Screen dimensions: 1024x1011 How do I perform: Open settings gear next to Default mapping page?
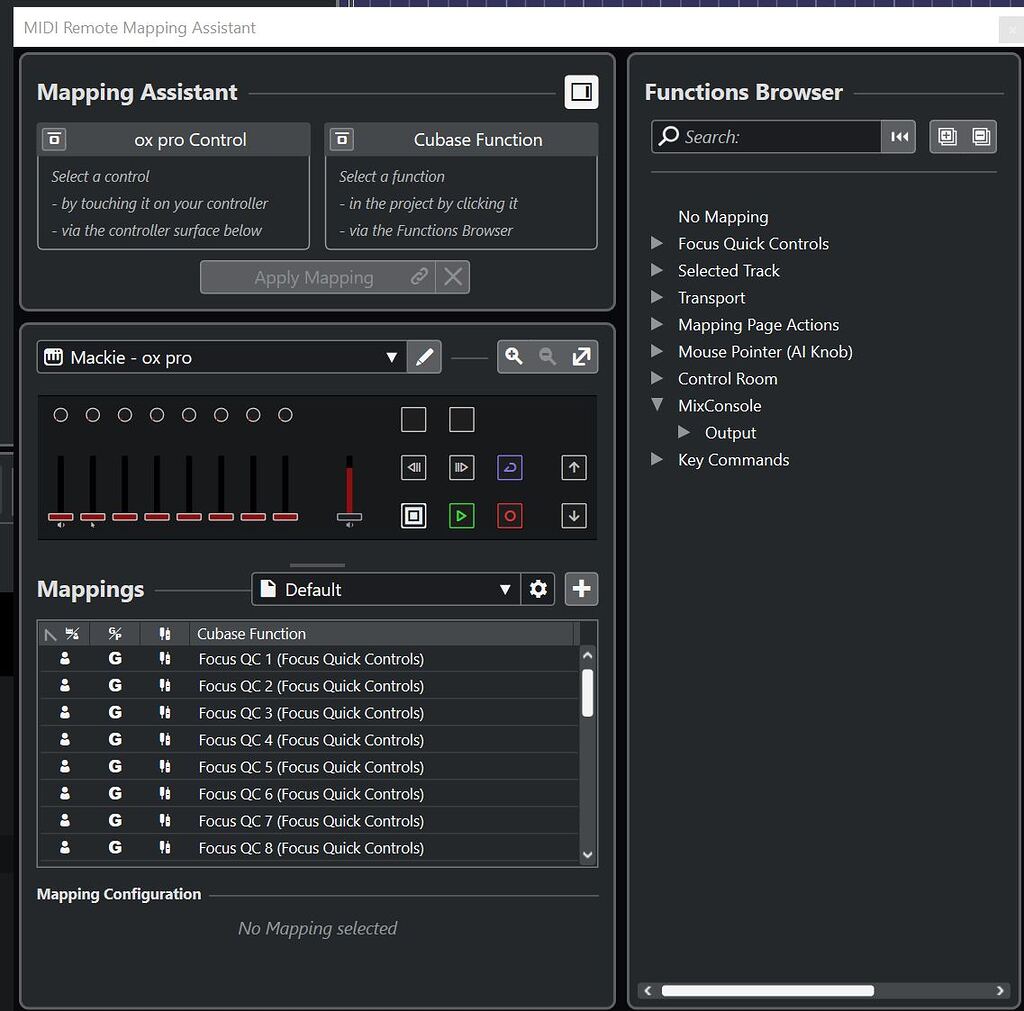[538, 589]
